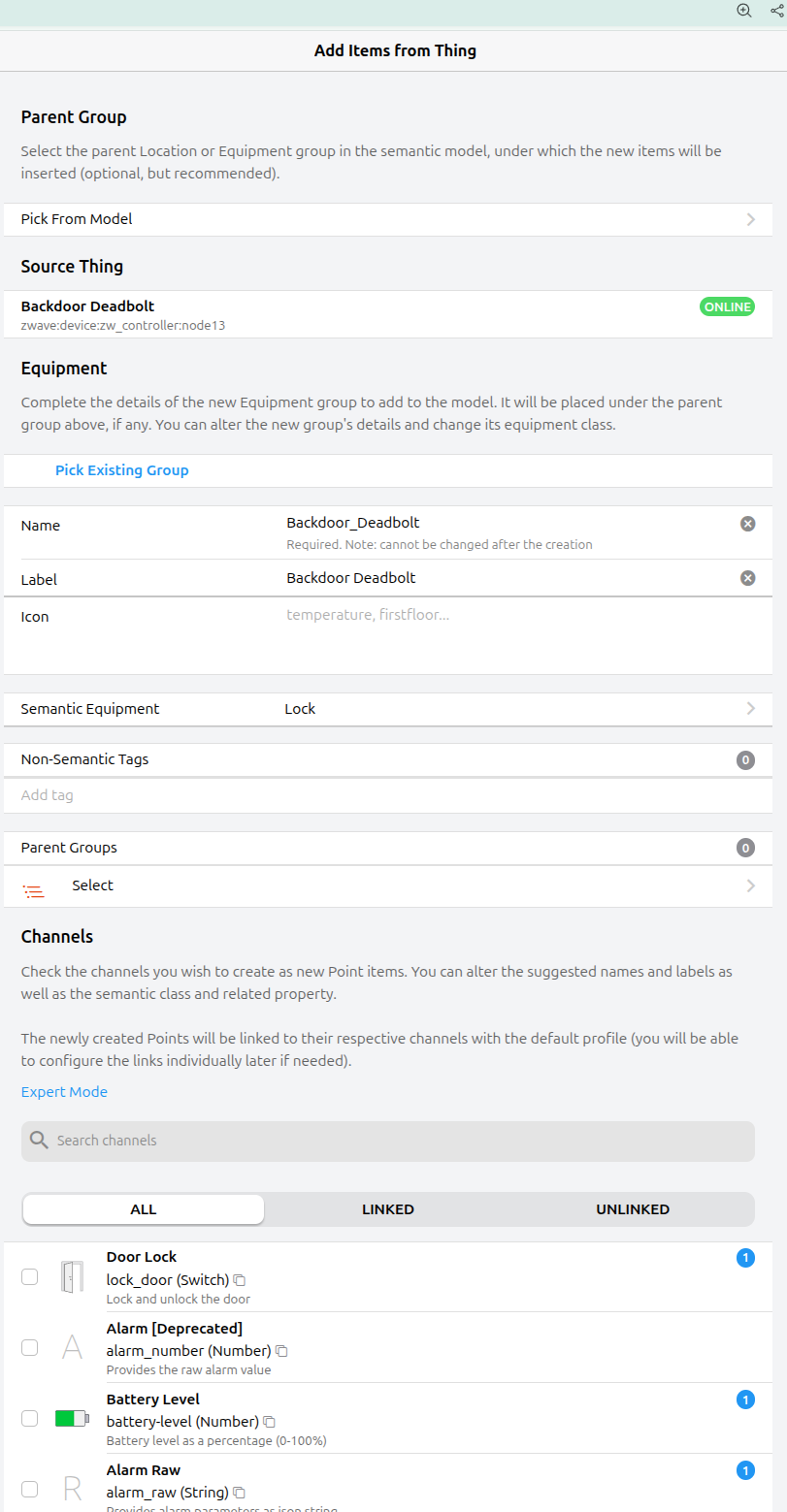Image resolution: width=787 pixels, height=1512 pixels.
Task: Clear the Label field with its X icon
Action: click(747, 578)
